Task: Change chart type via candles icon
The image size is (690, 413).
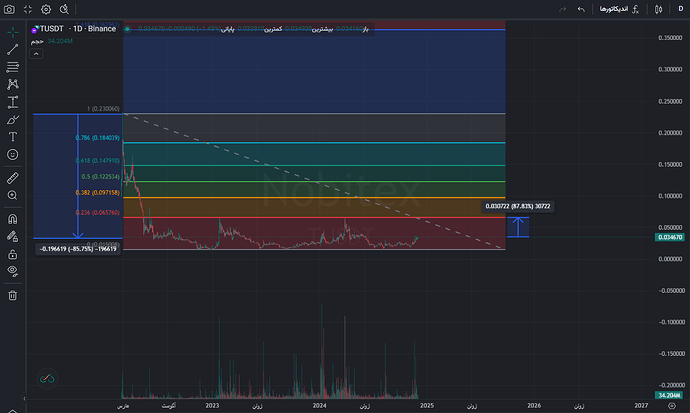Action: (x=658, y=9)
